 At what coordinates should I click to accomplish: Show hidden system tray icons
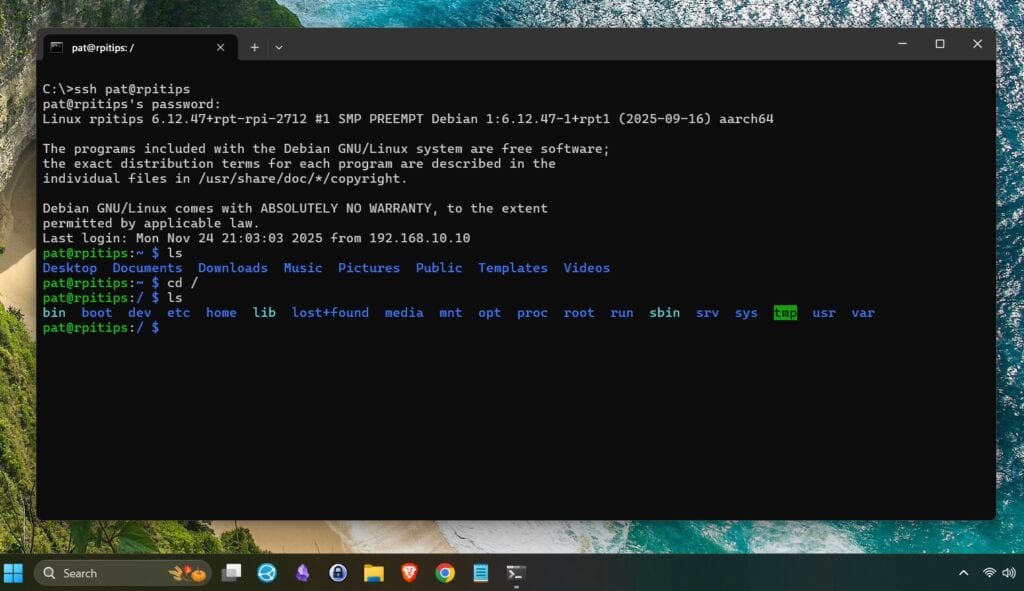[x=963, y=573]
